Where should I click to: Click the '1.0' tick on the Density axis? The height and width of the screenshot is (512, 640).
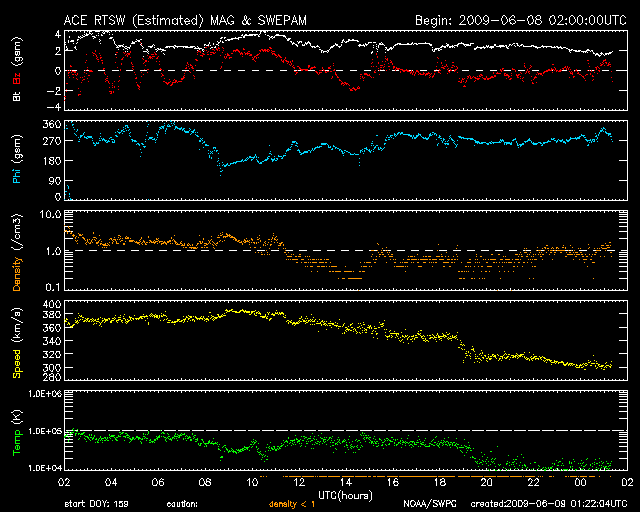(53, 251)
